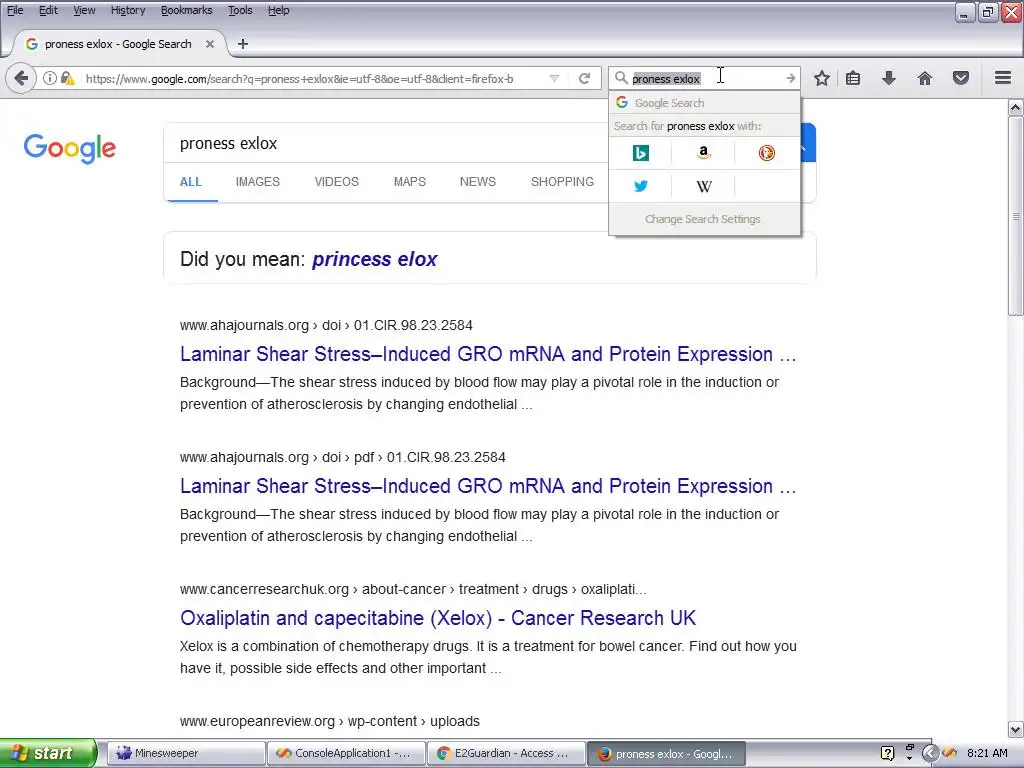1024x768 pixels.
Task: Open the Bookmarks menu
Action: click(187, 10)
